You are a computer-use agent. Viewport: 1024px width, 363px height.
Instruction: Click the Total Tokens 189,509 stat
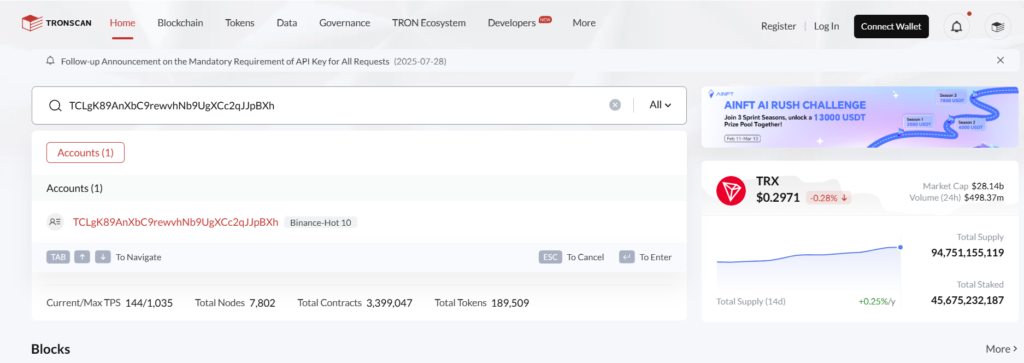(x=482, y=303)
